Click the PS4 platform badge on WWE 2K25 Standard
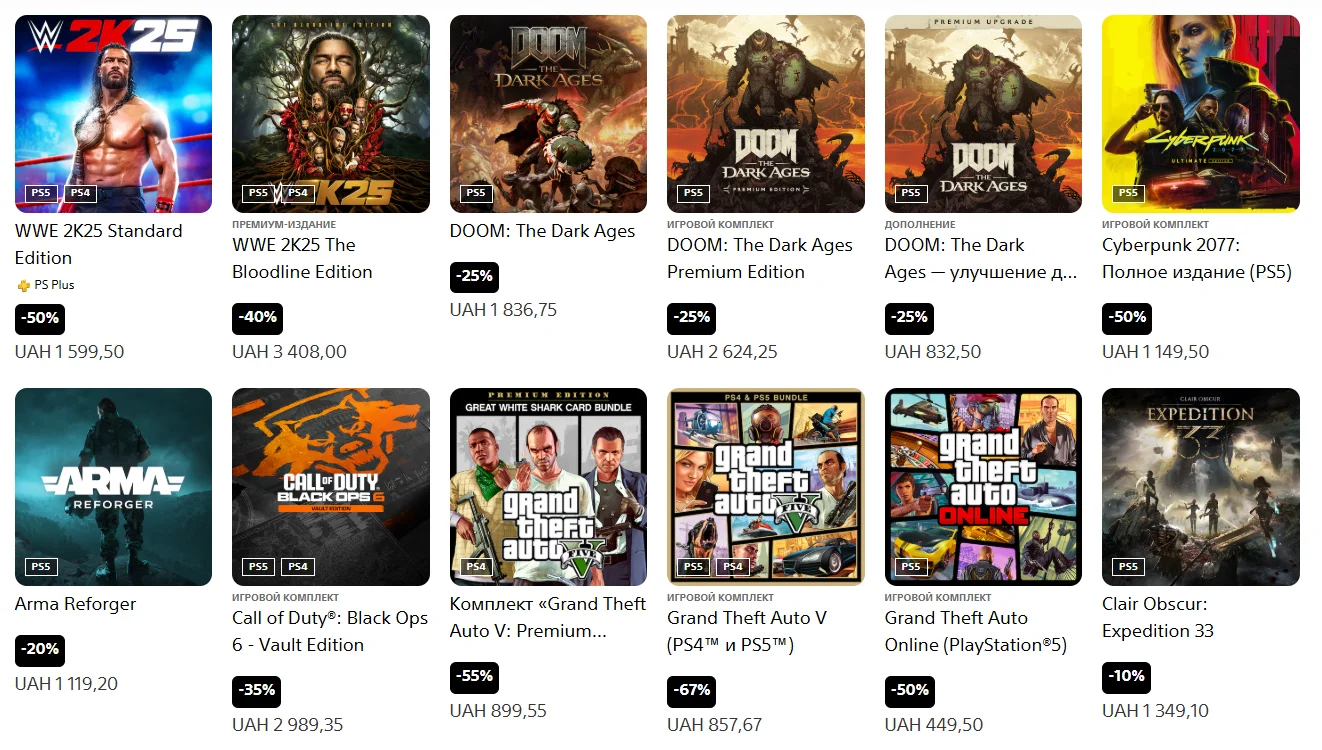 pyautogui.click(x=80, y=193)
